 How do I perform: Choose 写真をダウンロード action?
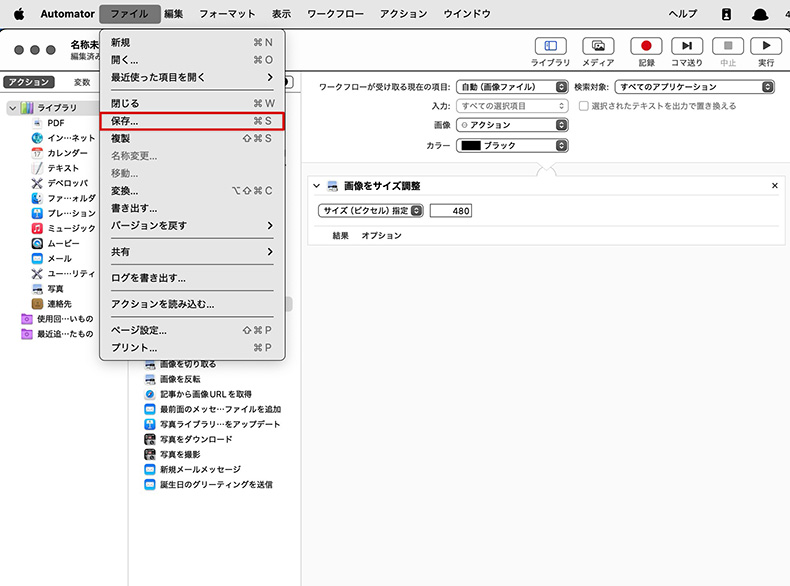point(188,439)
